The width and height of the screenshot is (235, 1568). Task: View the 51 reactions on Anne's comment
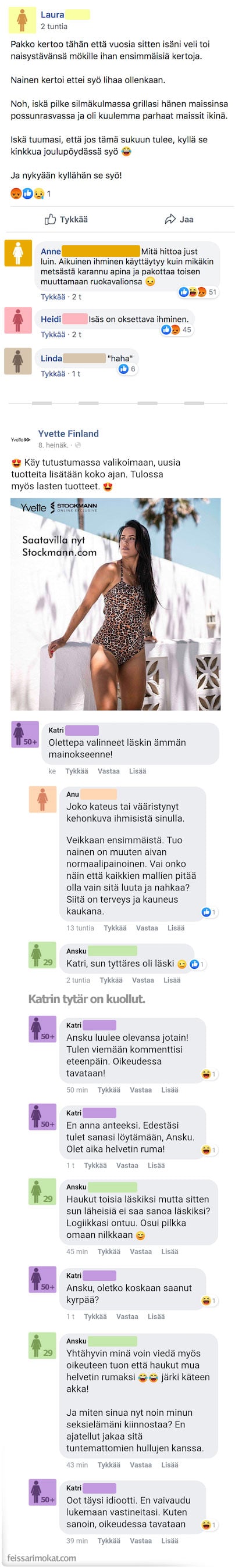[x=198, y=292]
